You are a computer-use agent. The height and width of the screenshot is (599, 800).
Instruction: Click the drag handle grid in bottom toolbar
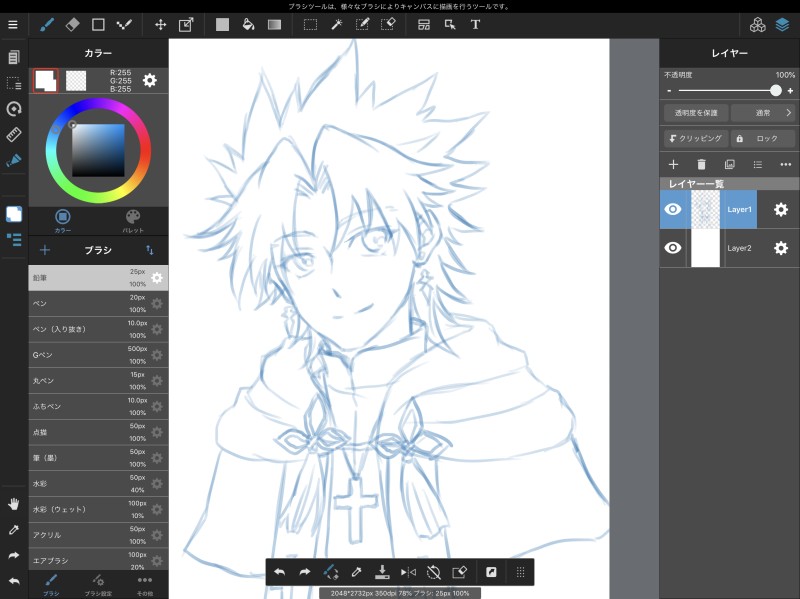click(520, 572)
